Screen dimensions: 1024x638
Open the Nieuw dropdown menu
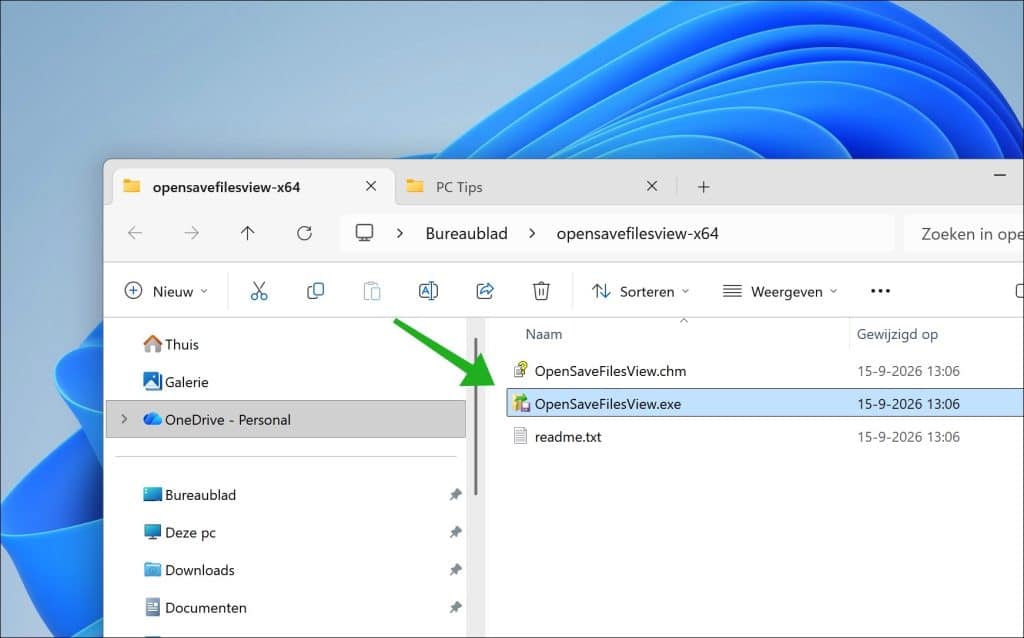tap(166, 291)
